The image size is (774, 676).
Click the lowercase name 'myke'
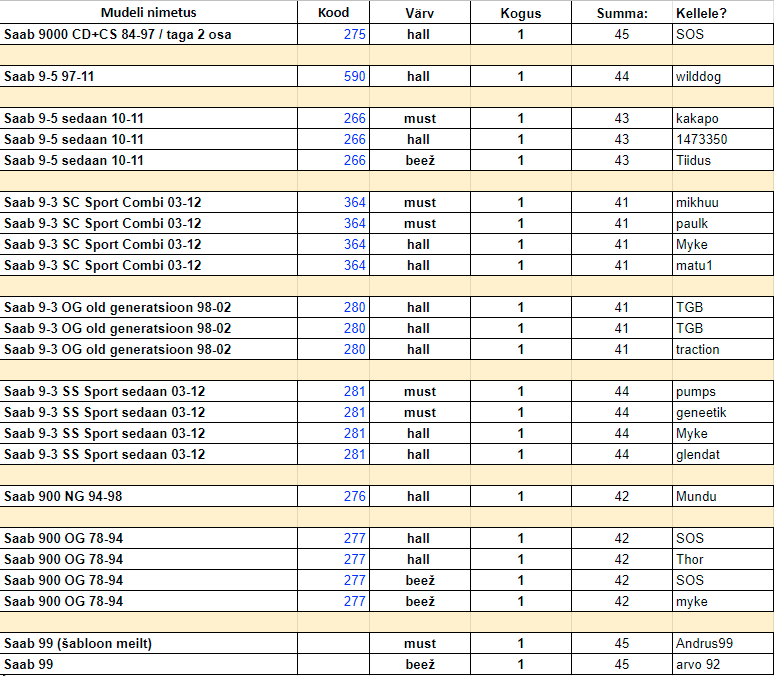[x=692, y=601]
